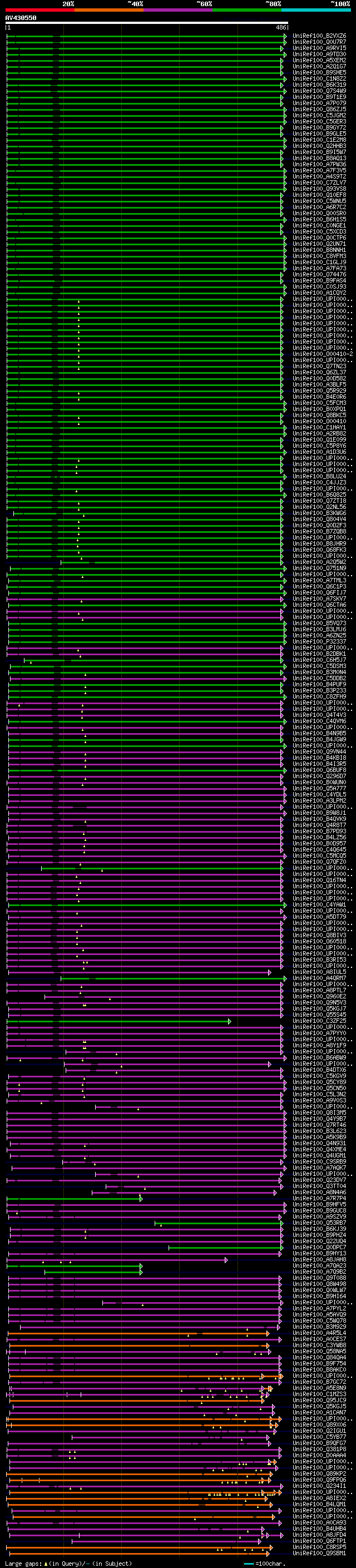Image resolution: width=356 pixels, height=1568 pixels.
Task: Click the short green UniRef100_C3ZF25 alignment bar
Action: point(118,1021)
